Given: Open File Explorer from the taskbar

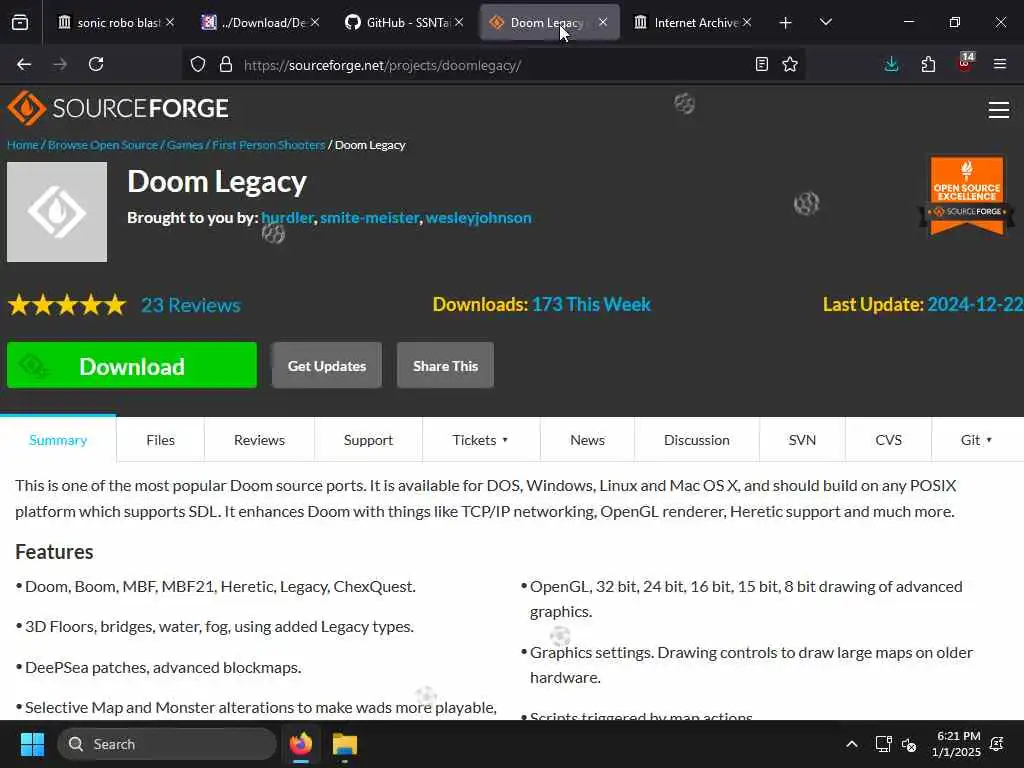Looking at the screenshot, I should point(345,744).
